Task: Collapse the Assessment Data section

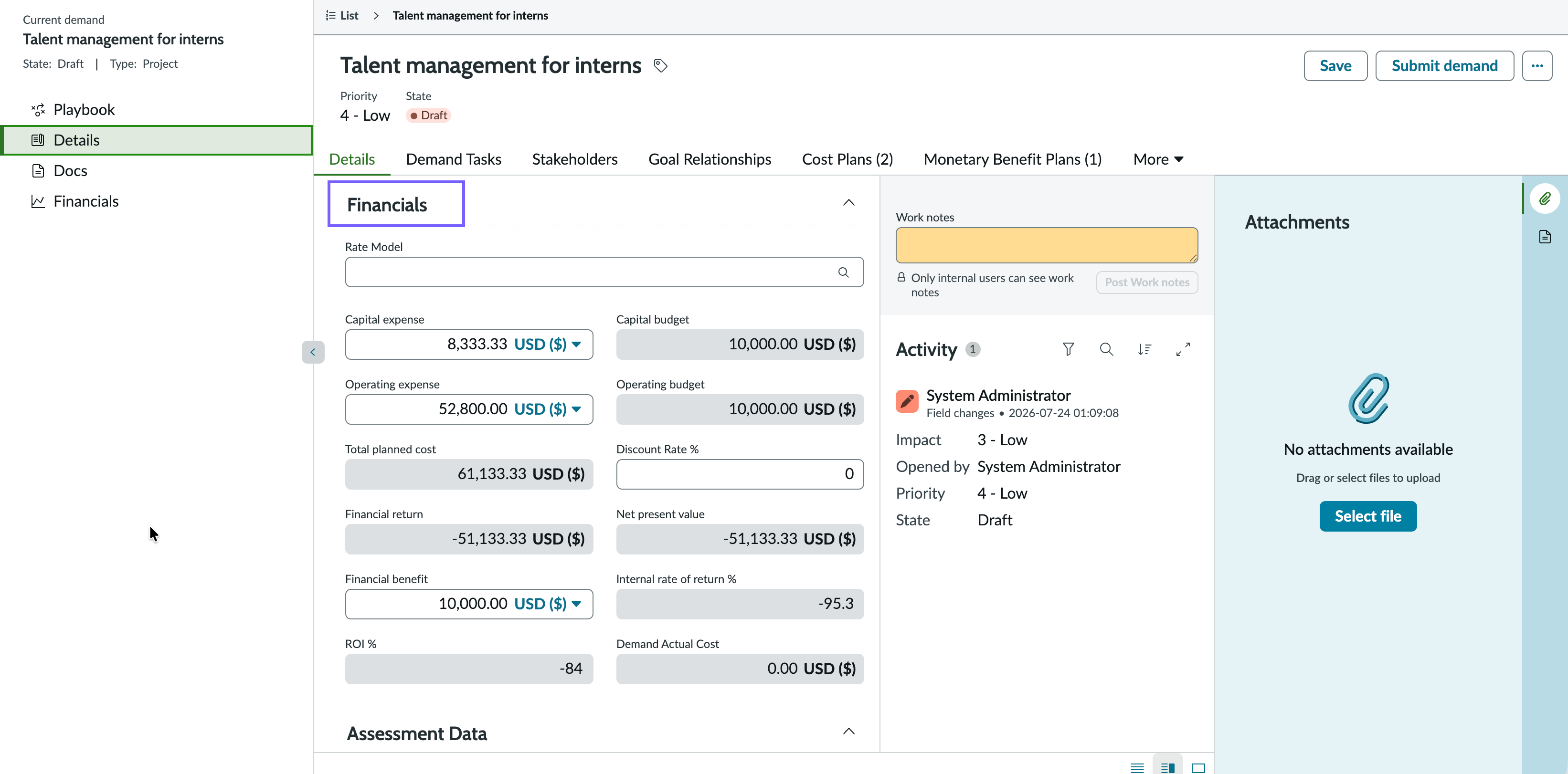Action: 848,732
